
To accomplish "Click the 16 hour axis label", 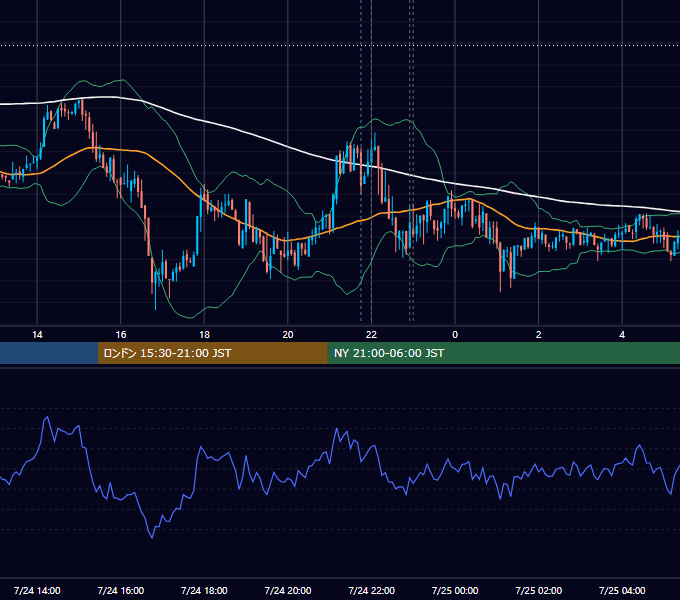I will (x=121, y=335).
